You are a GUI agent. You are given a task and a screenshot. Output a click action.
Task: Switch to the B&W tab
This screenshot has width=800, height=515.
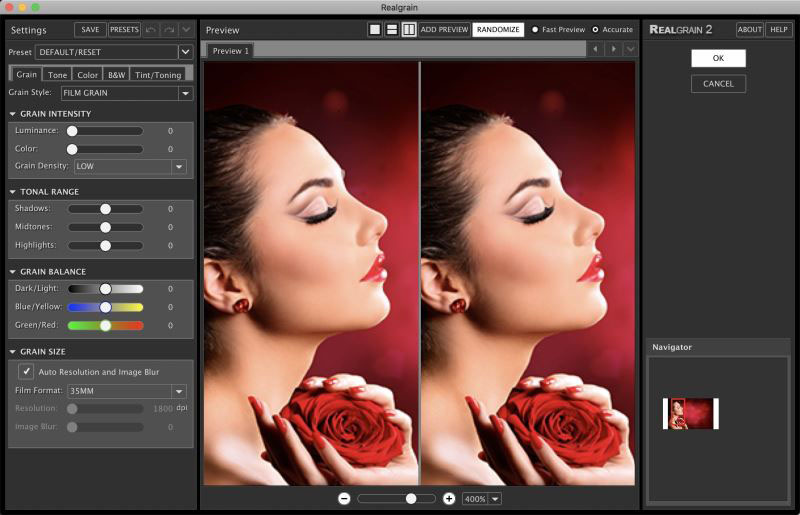116,75
